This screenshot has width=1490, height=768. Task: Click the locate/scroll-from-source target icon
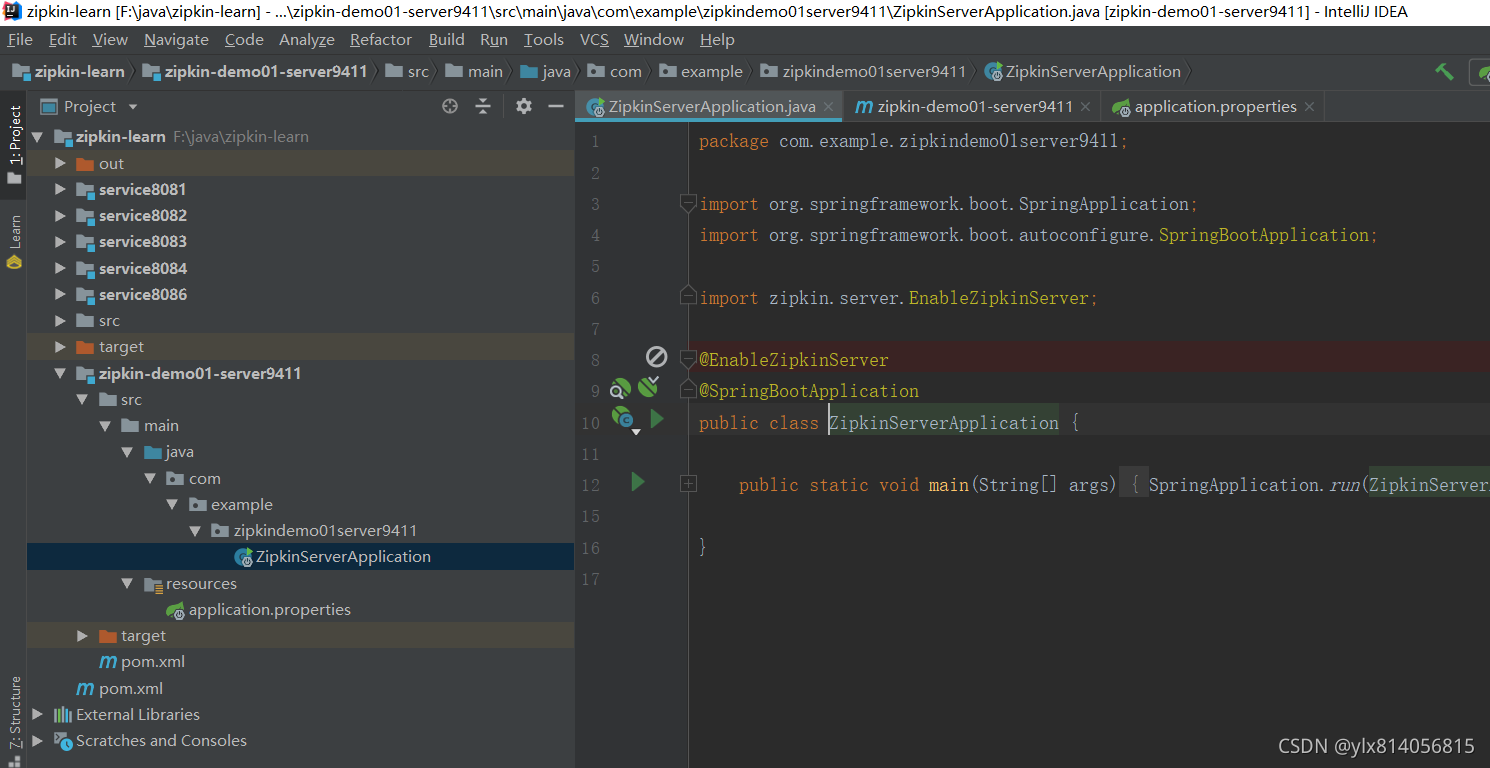tap(450, 106)
